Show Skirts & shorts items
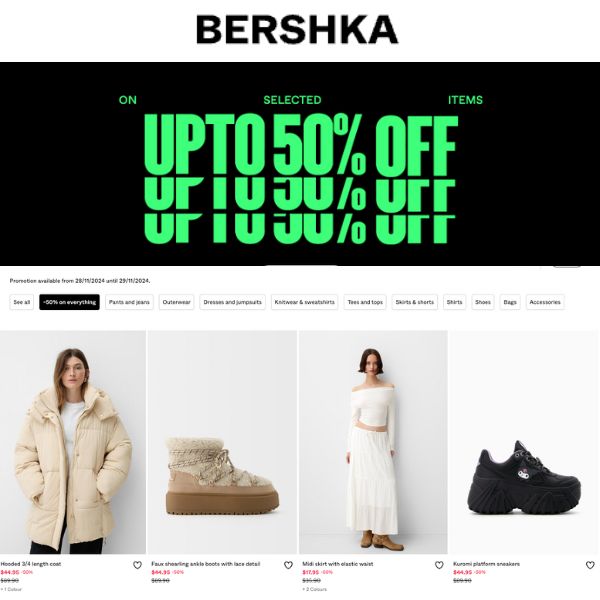The height and width of the screenshot is (600, 600). pyautogui.click(x=415, y=302)
